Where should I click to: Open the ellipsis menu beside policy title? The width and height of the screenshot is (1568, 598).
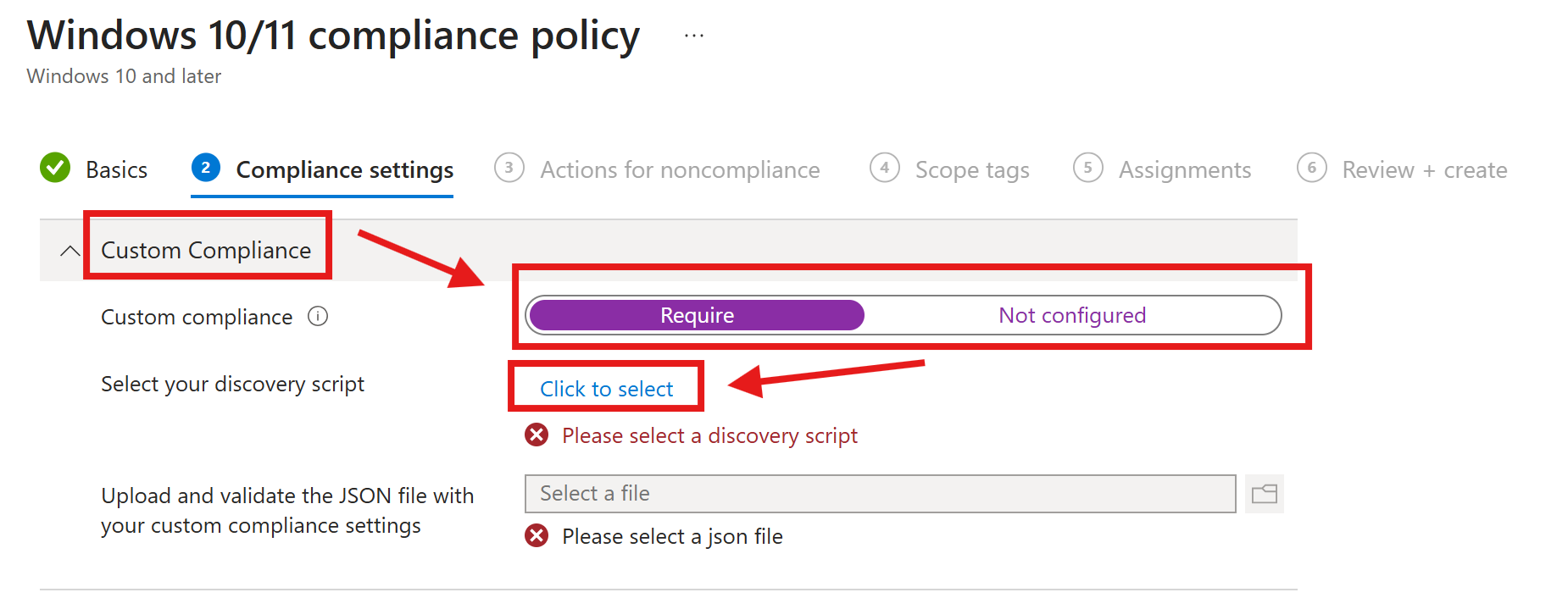click(x=694, y=36)
